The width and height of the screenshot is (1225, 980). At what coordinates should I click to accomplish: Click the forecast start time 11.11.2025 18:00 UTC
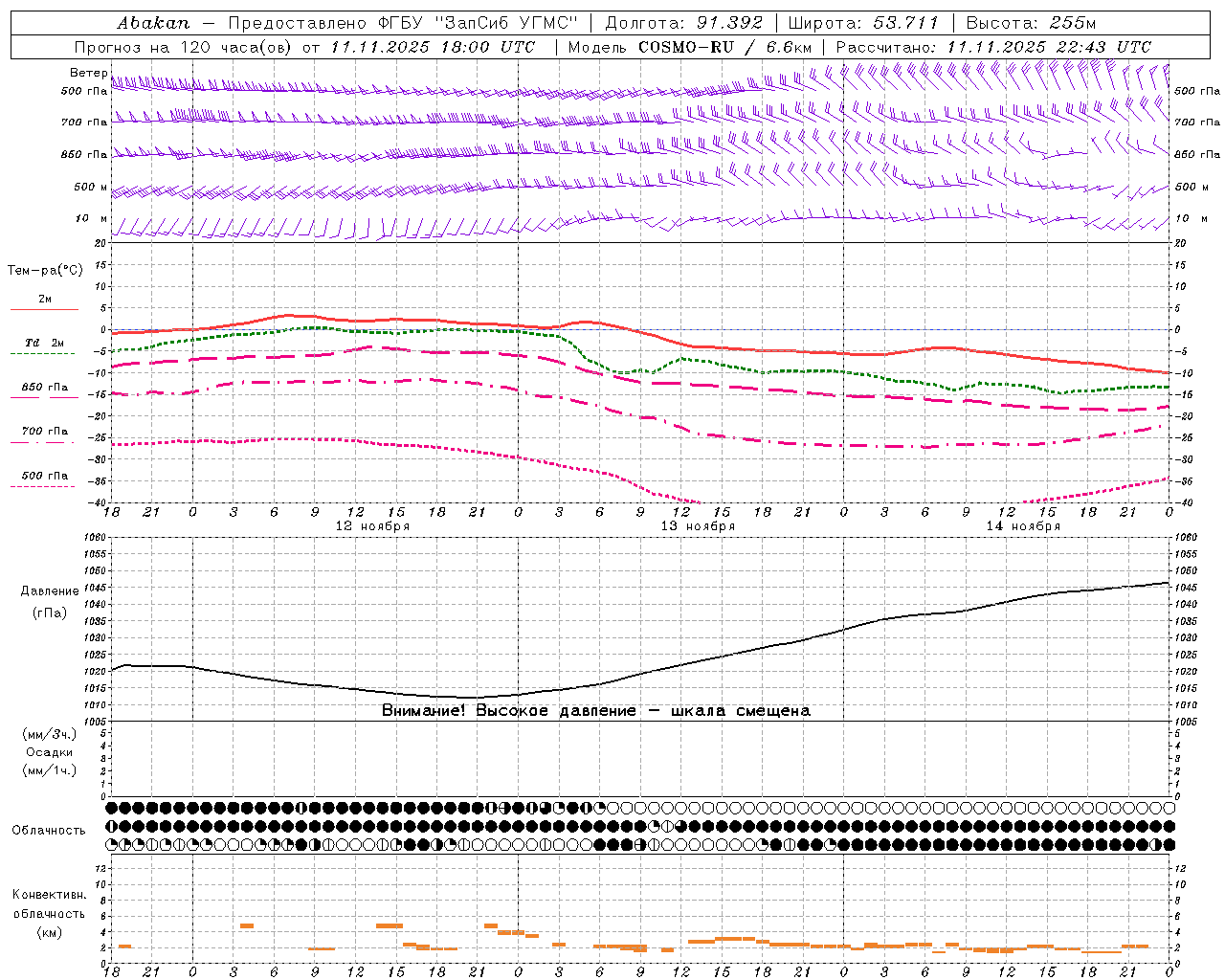(x=433, y=47)
